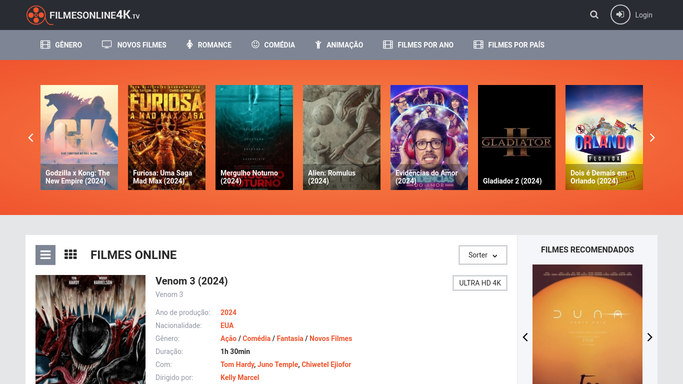
Task: Open Furiosa: Uma Saga Mad Max poster
Action: point(167,137)
